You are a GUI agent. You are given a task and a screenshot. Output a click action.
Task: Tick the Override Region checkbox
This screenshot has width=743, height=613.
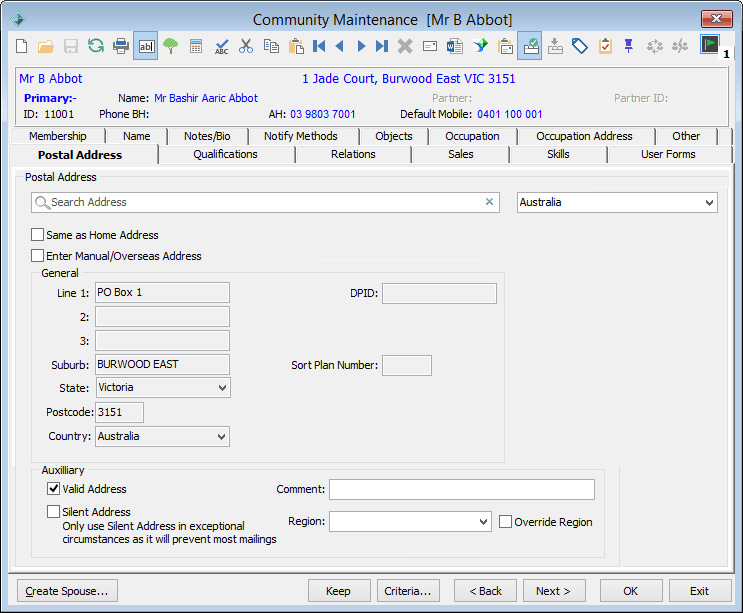pos(506,522)
